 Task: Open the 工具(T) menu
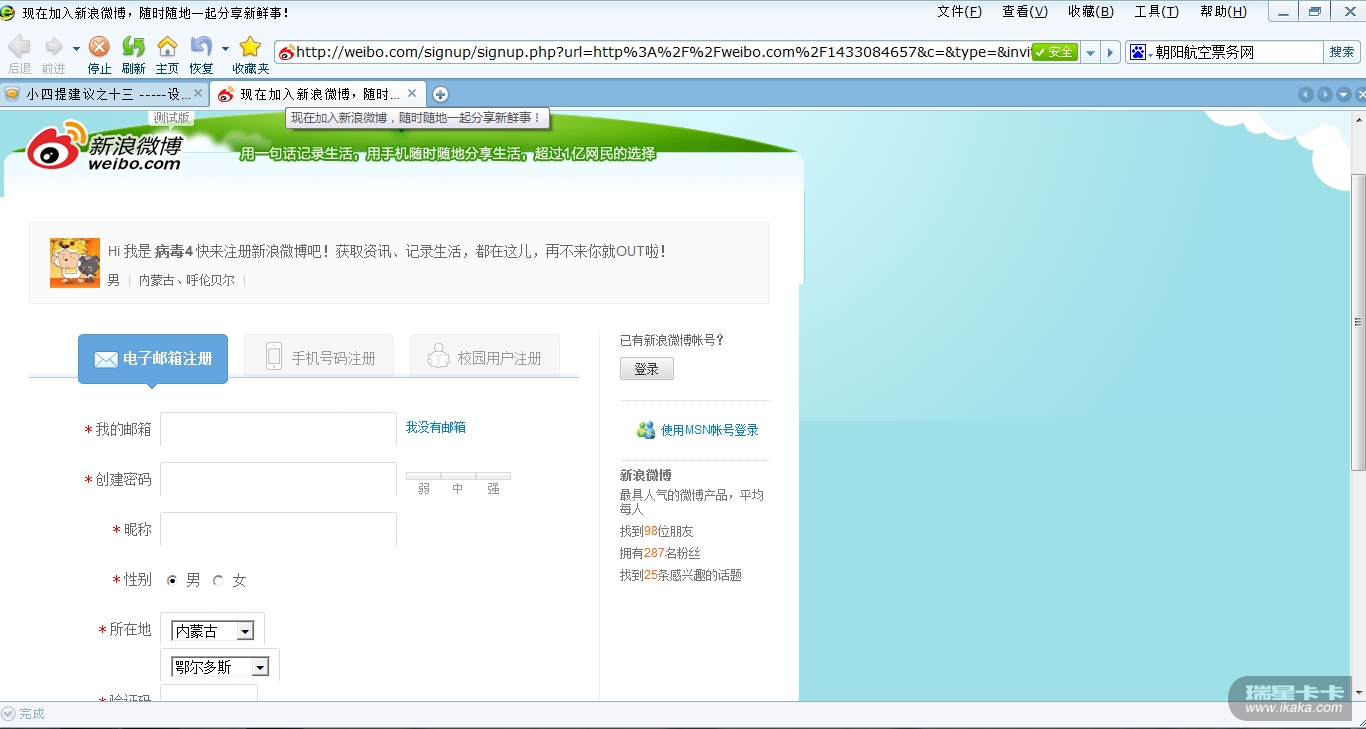click(1157, 12)
